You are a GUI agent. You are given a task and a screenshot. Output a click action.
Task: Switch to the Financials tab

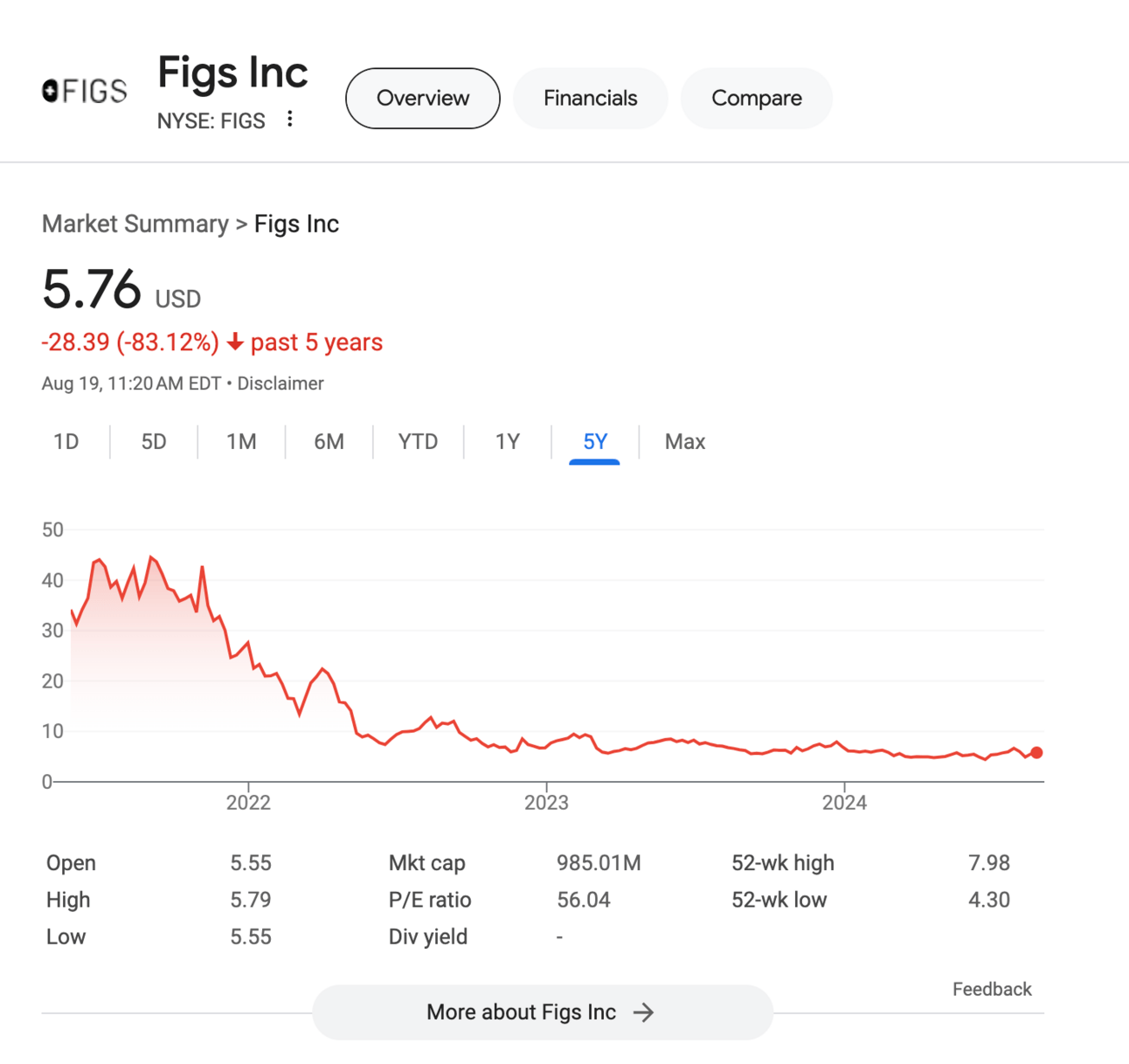pyautogui.click(x=591, y=98)
